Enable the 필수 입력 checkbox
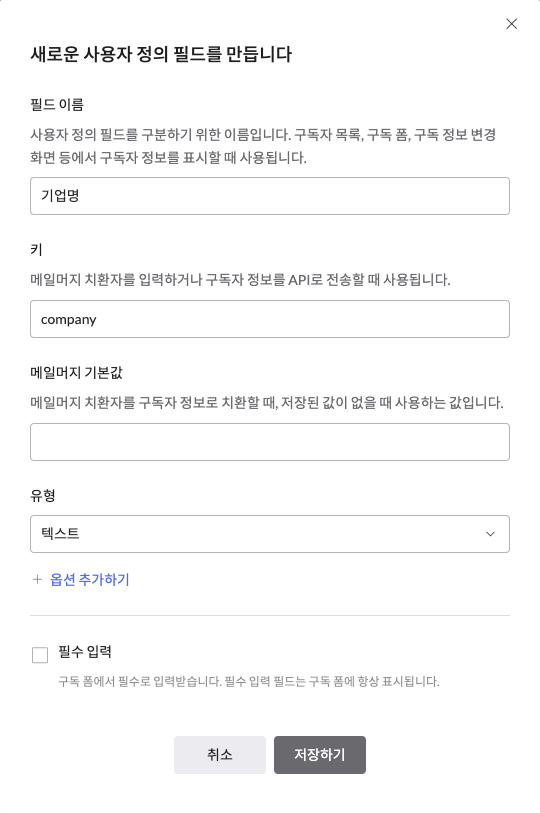This screenshot has width=540, height=813. click(x=40, y=655)
